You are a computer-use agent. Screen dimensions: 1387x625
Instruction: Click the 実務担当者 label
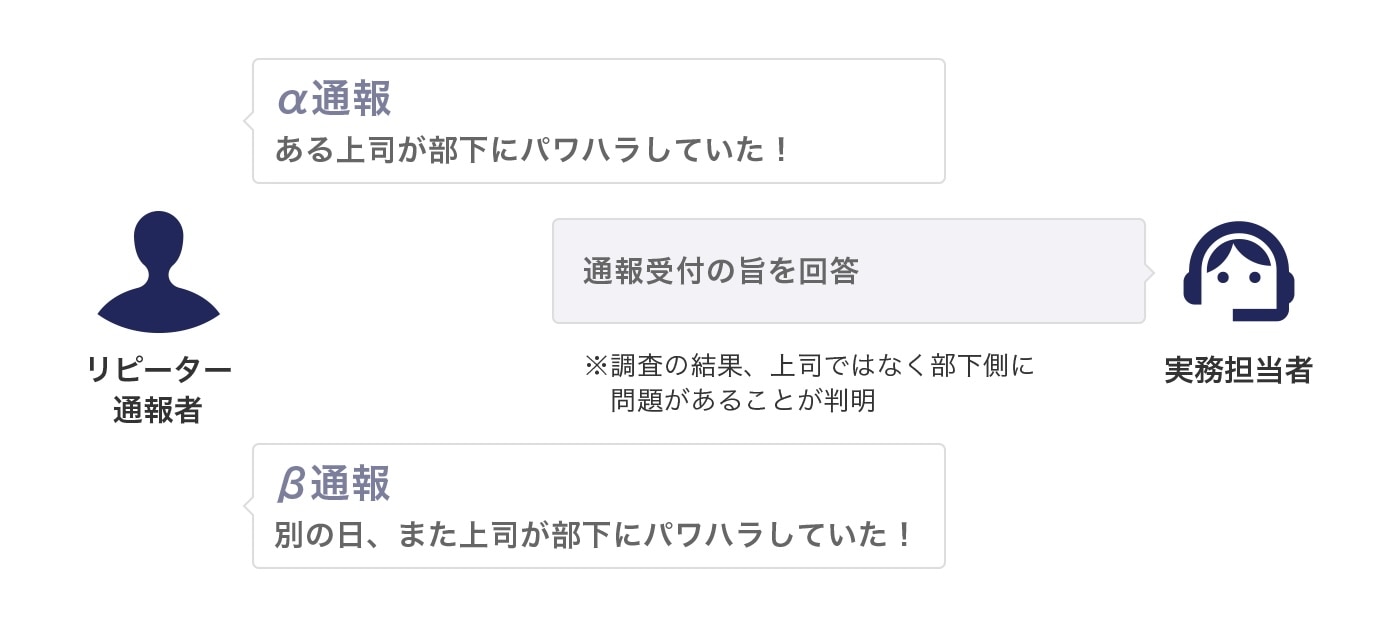click(1238, 371)
